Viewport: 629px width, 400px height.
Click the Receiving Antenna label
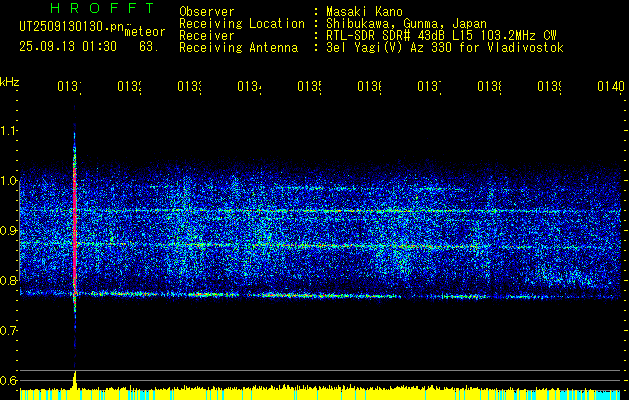(x=238, y=48)
